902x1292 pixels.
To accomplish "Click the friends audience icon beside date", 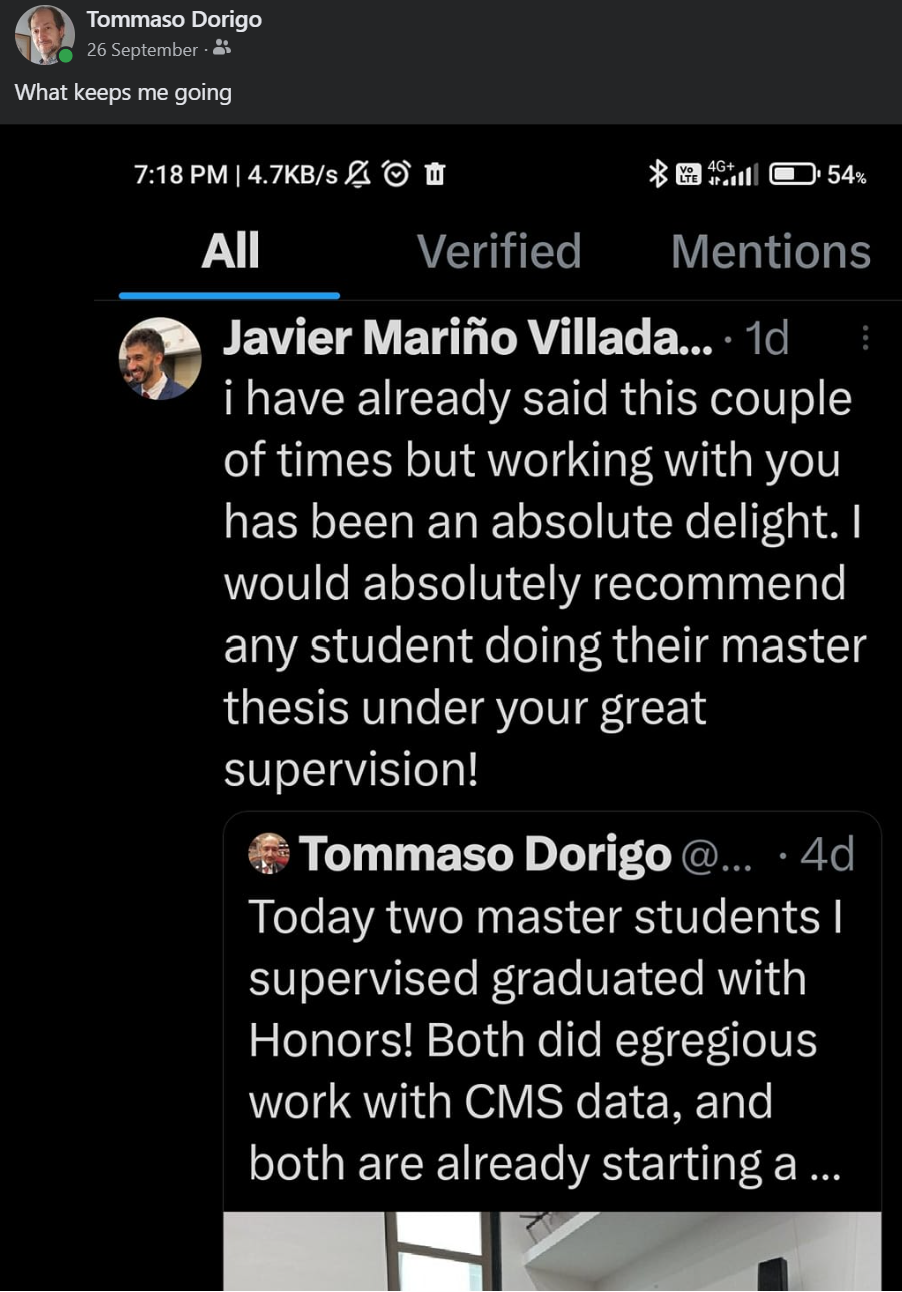I will coord(222,48).
